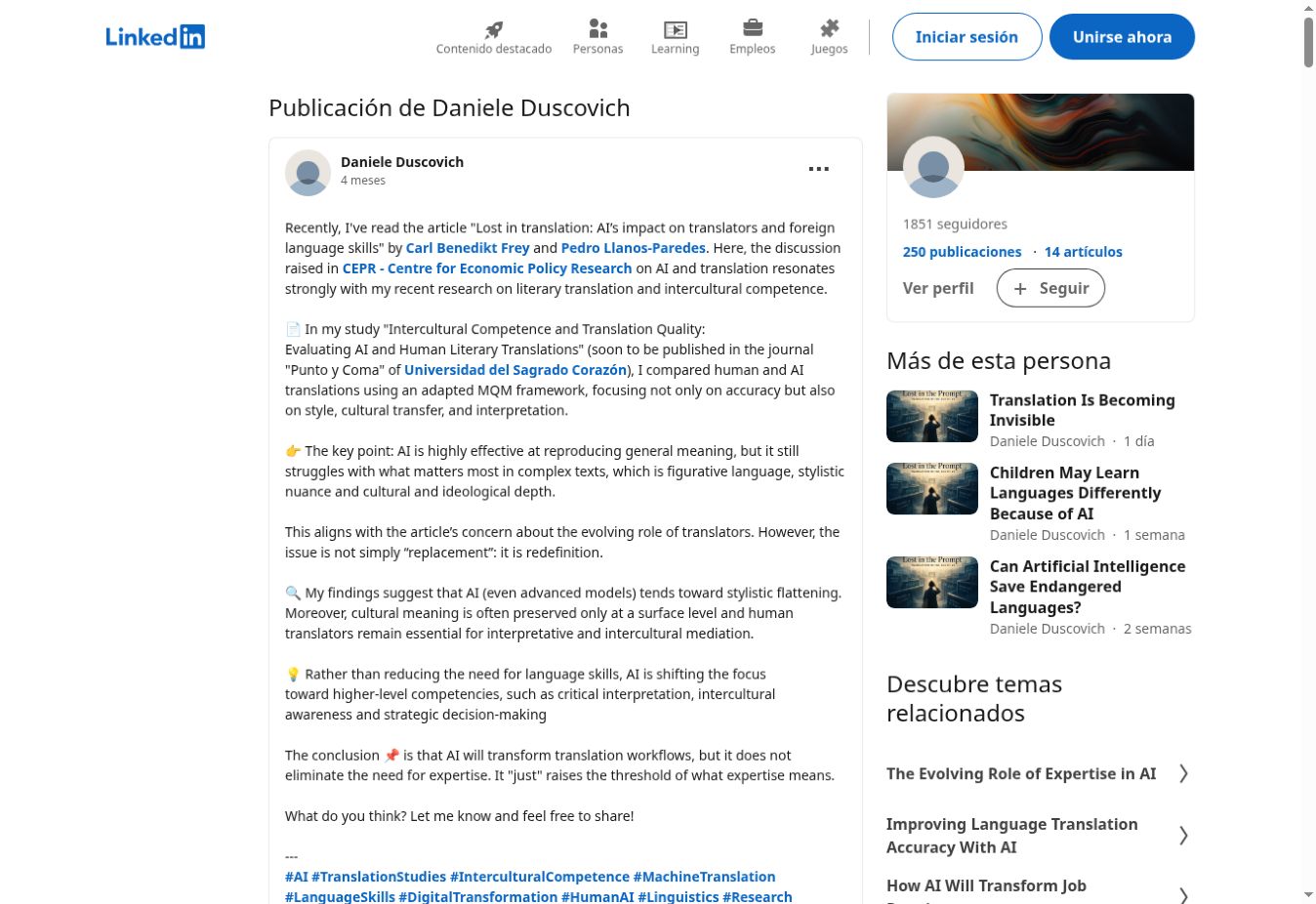Click the #AI hashtag
The width and height of the screenshot is (1316, 904).
(x=296, y=877)
